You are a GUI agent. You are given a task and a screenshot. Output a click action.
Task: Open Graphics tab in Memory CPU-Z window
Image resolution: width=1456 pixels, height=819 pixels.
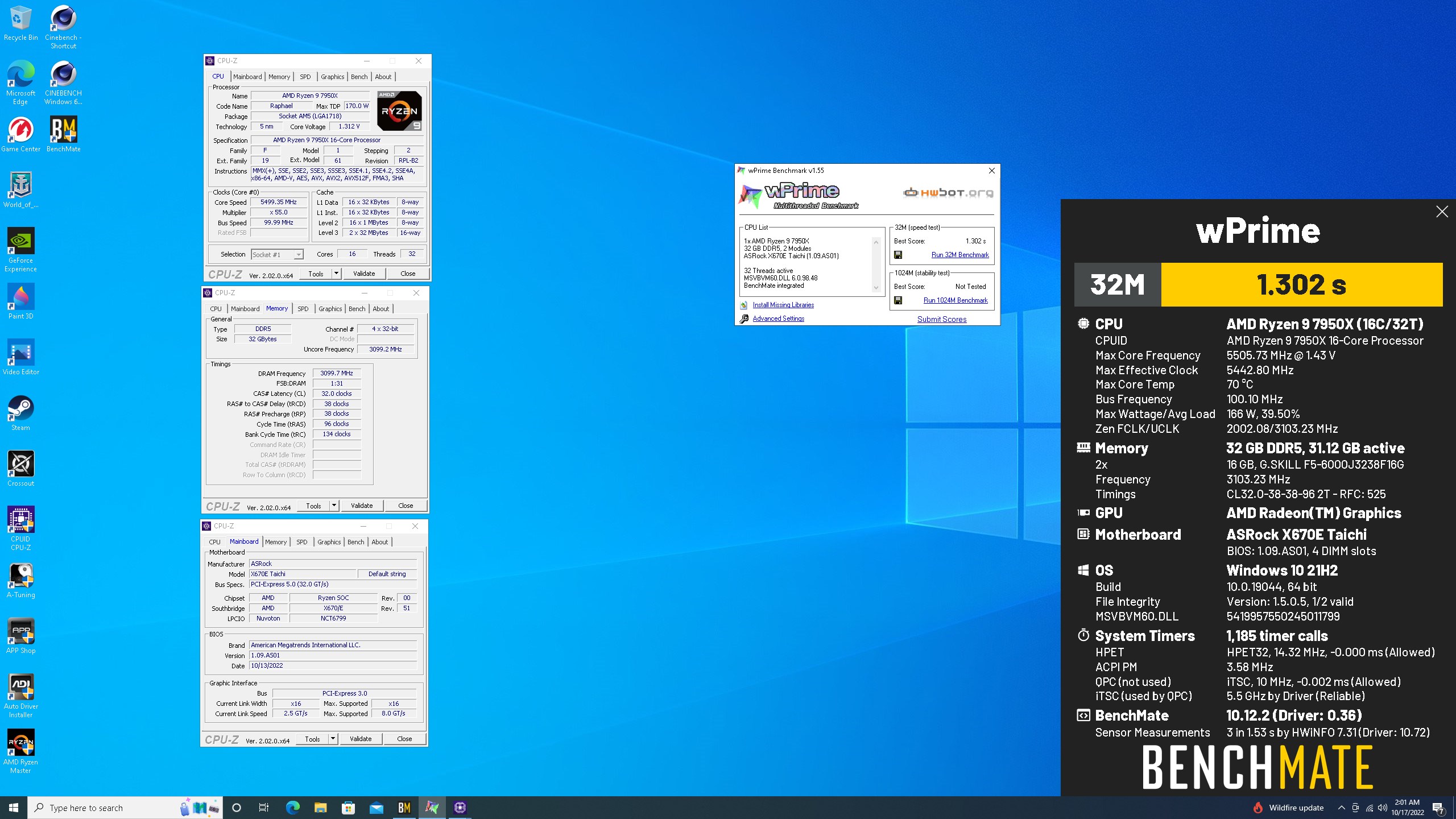point(330,309)
